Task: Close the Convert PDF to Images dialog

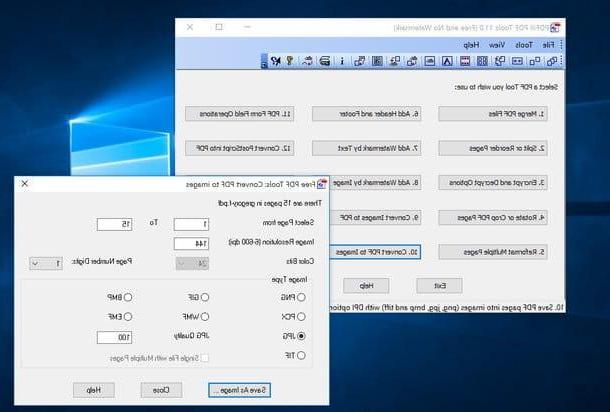Action: [25, 184]
